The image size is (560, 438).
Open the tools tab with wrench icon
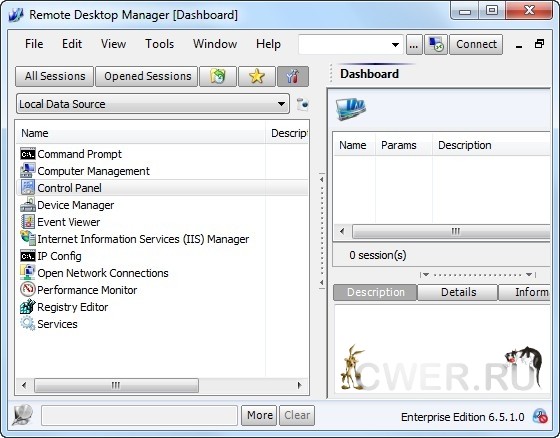[293, 76]
